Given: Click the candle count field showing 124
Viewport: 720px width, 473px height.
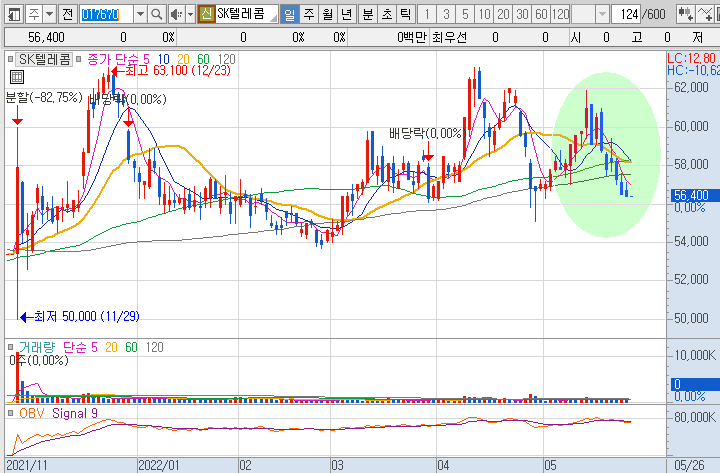Looking at the screenshot, I should [x=626, y=15].
